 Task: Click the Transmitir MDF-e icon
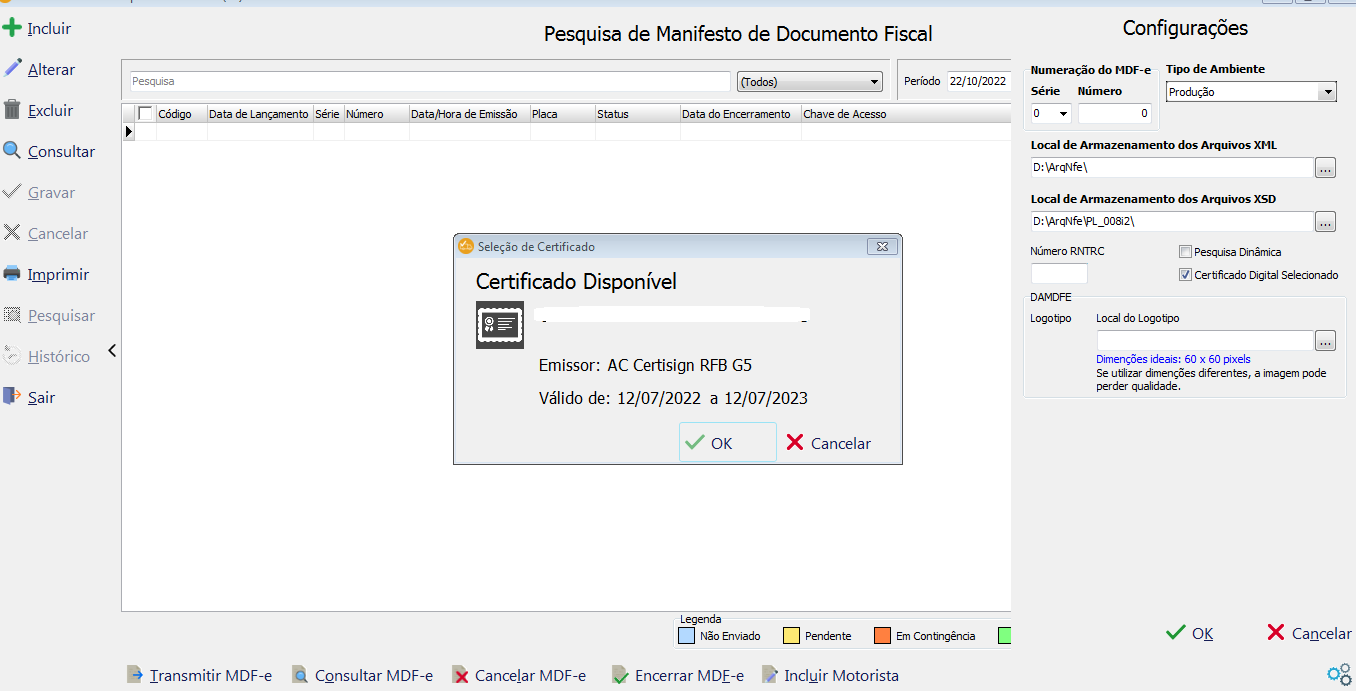[135, 675]
